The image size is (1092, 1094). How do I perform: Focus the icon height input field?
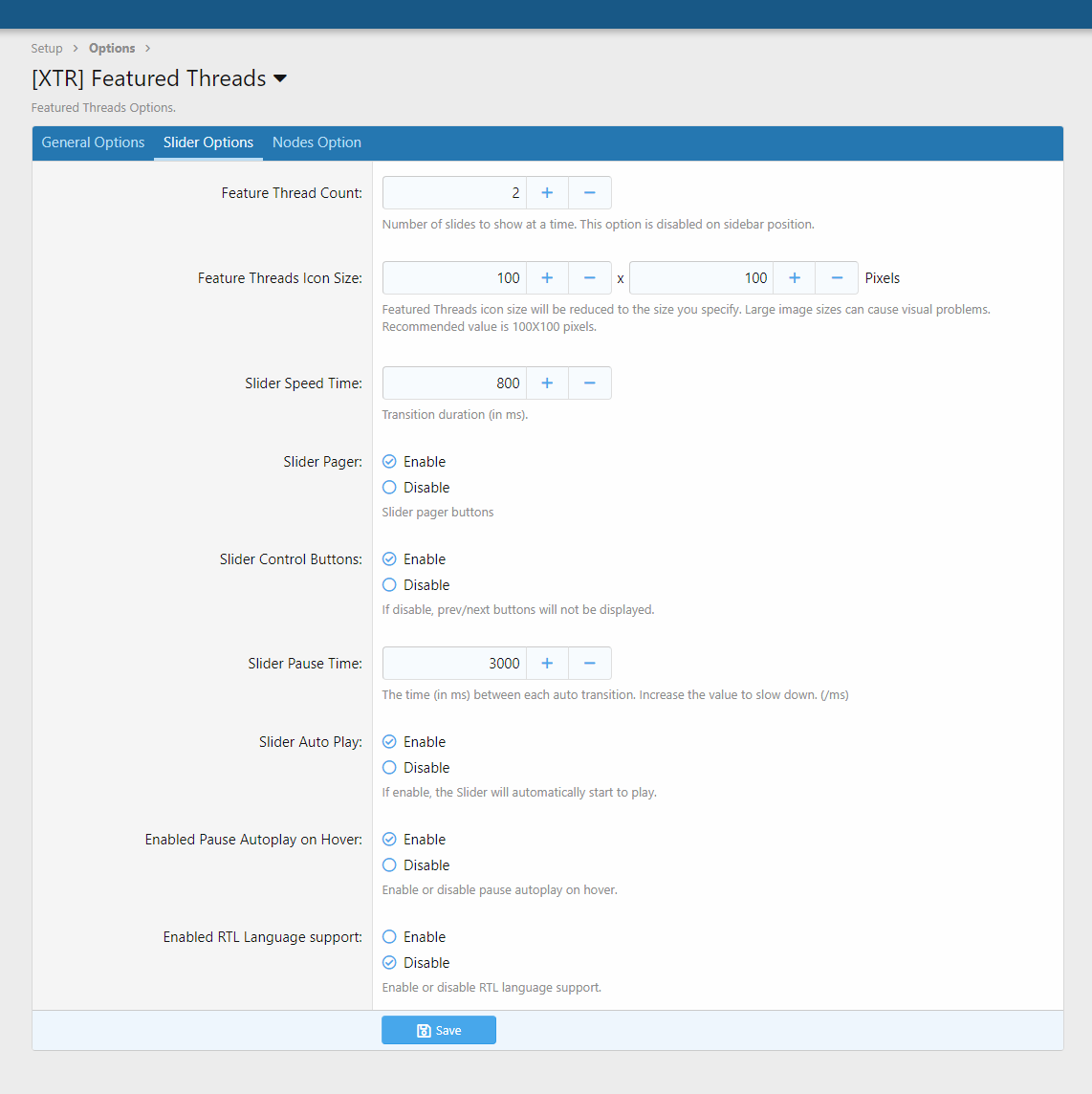pyautogui.click(x=701, y=277)
